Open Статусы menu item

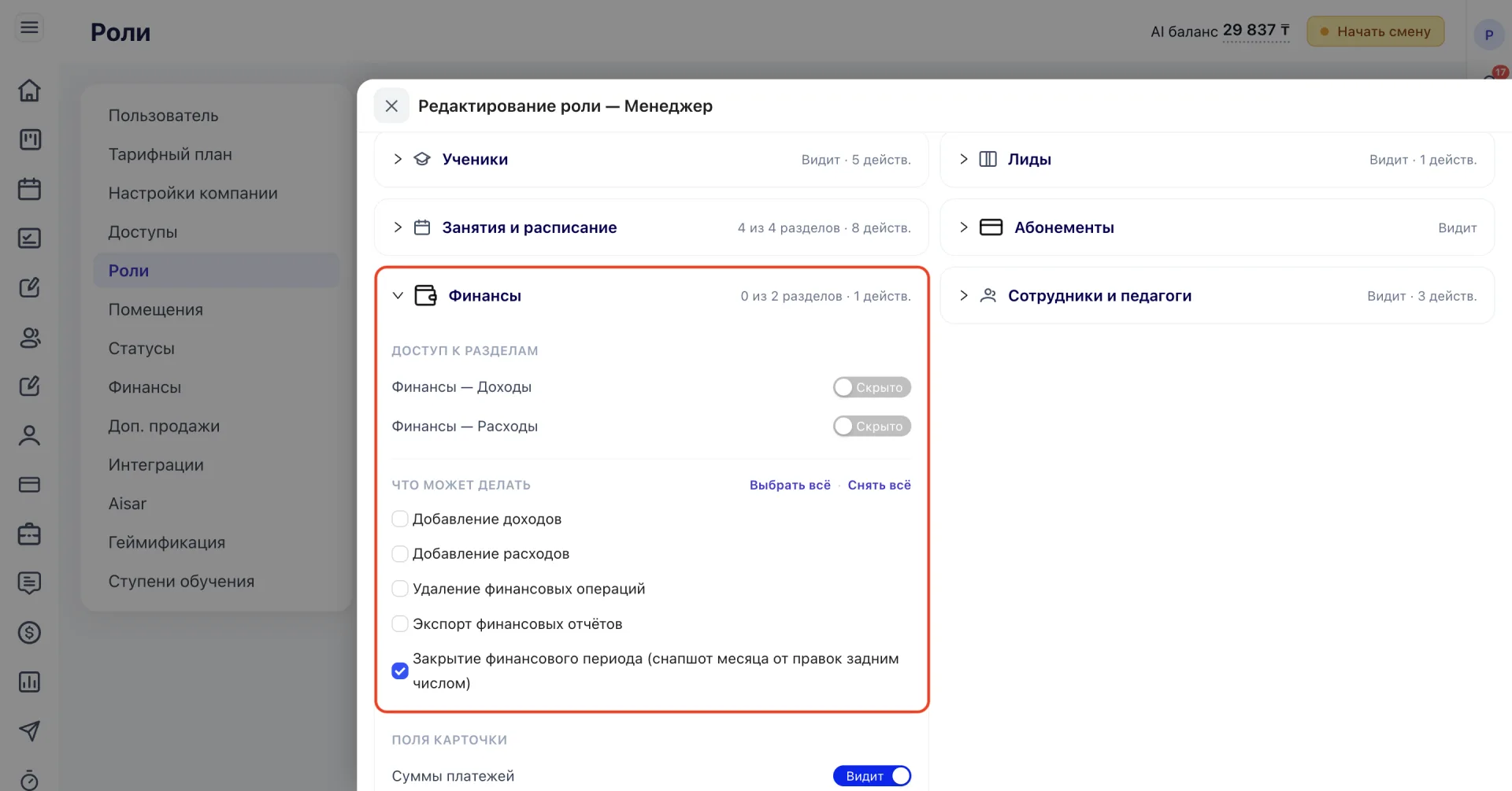[x=217, y=348]
